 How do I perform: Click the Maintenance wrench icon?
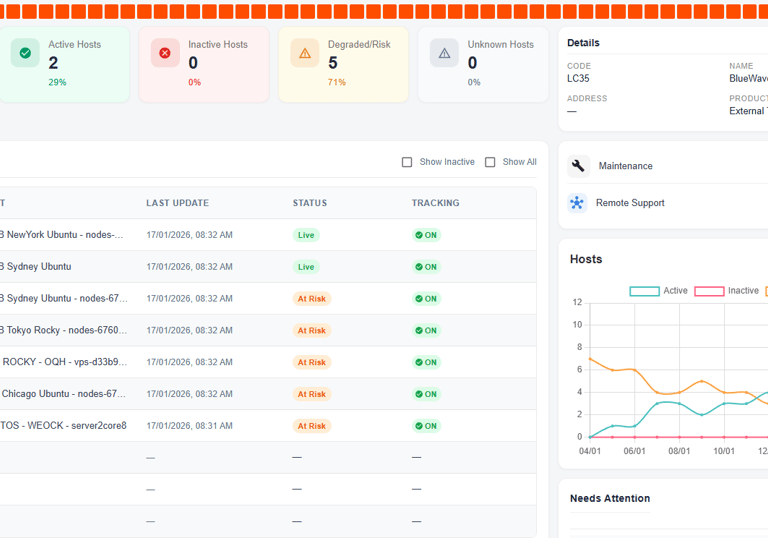[578, 166]
